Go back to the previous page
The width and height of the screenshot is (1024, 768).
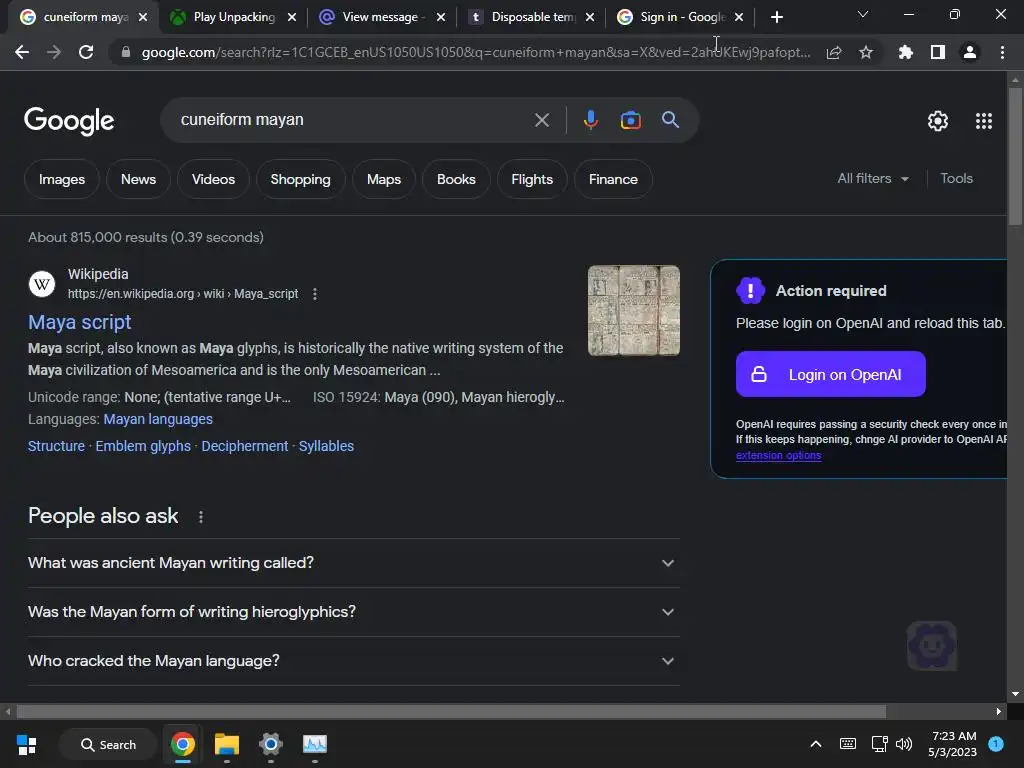coord(22,52)
